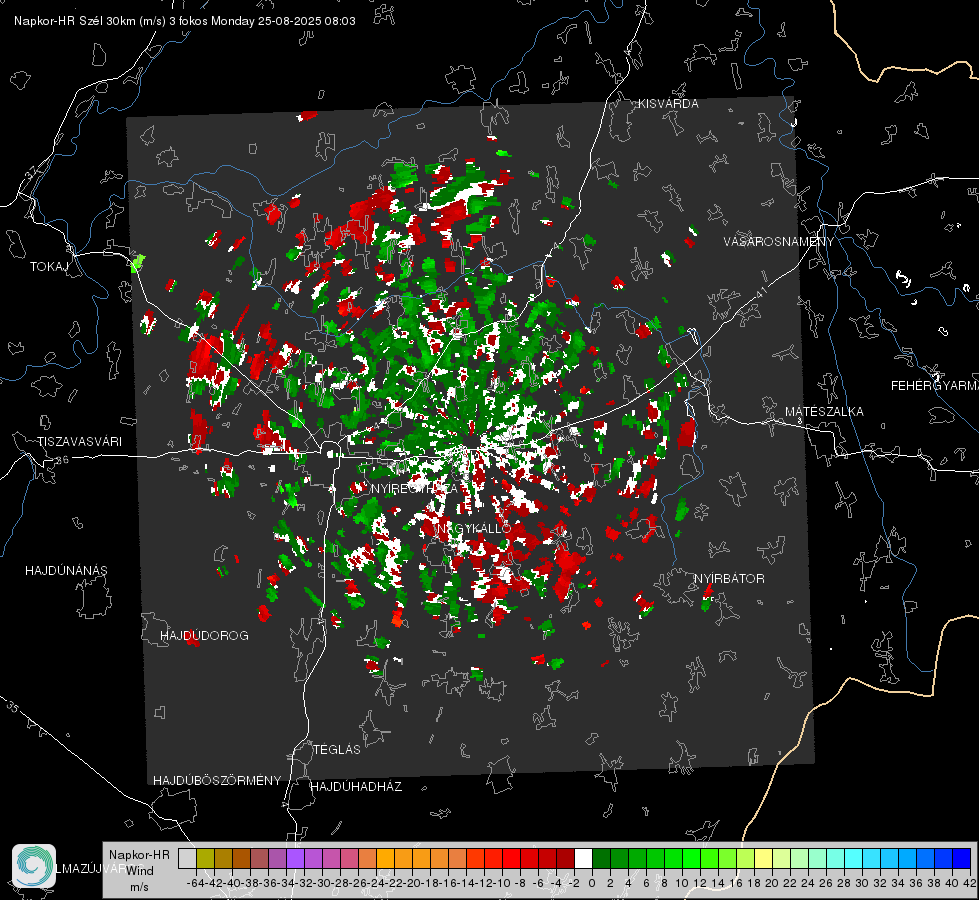979x900 pixels.
Task: Click the radar title and timestamp text
Action: coord(185,21)
